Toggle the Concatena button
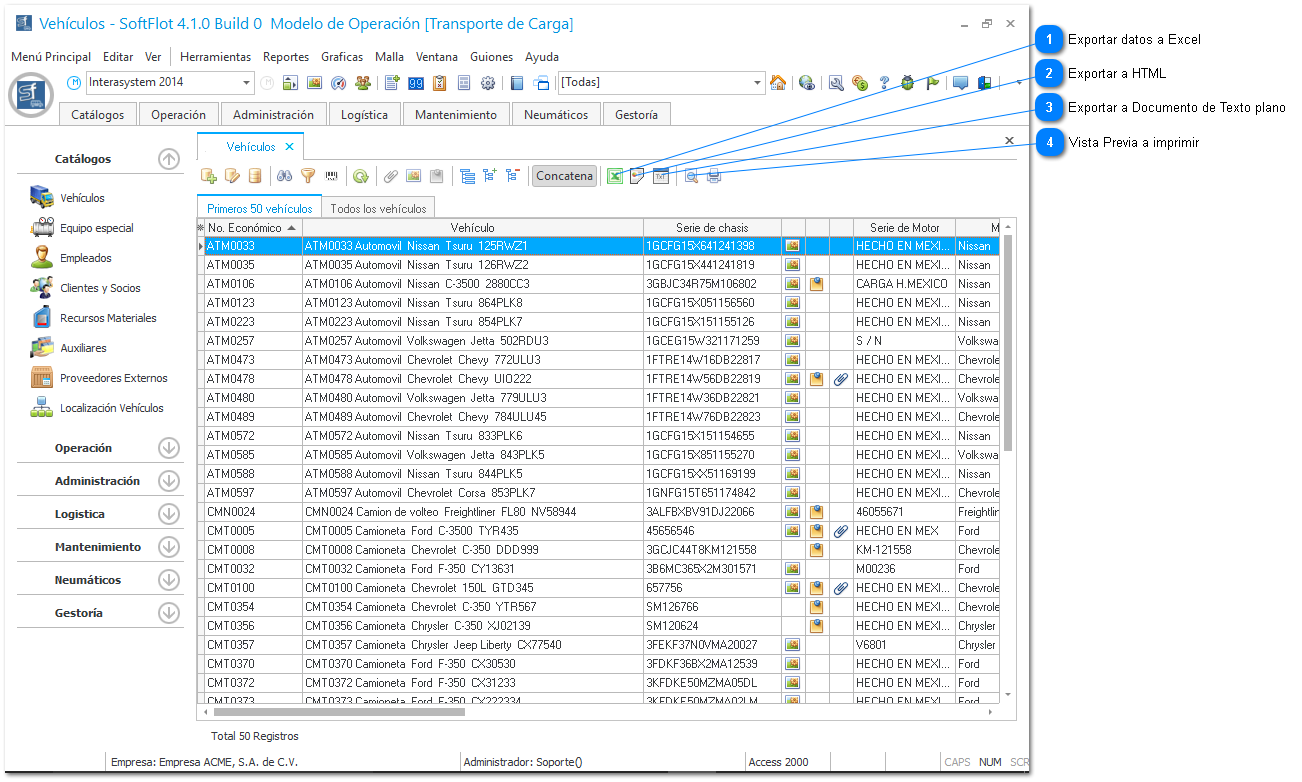The height and width of the screenshot is (782, 1302). pos(564,176)
